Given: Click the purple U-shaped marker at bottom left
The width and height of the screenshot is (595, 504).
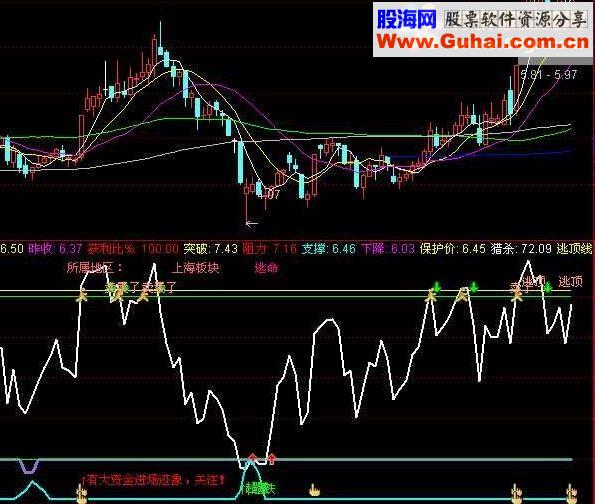Looking at the screenshot, I should click(28, 466).
